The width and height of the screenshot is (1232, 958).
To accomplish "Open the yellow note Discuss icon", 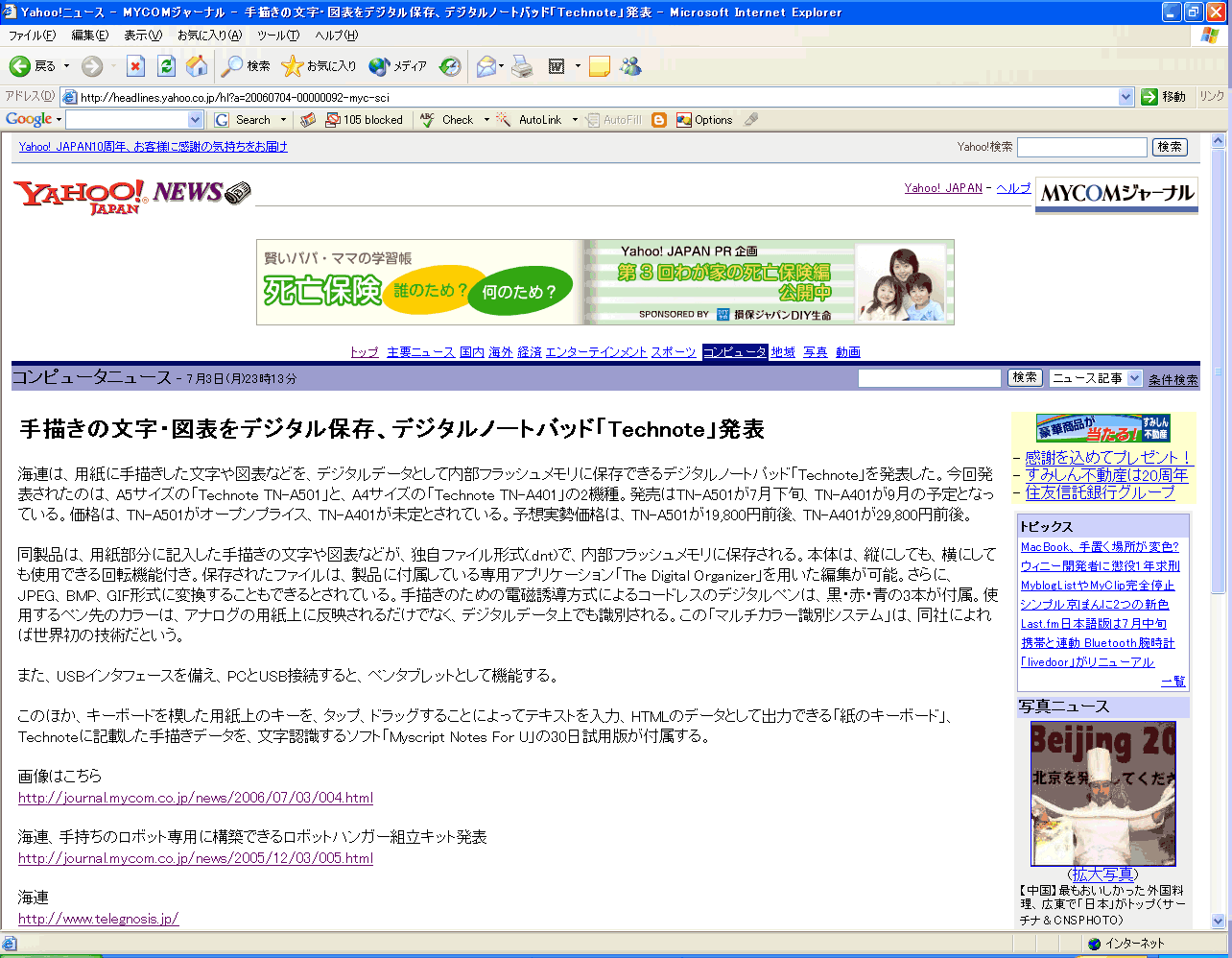I will 600,66.
